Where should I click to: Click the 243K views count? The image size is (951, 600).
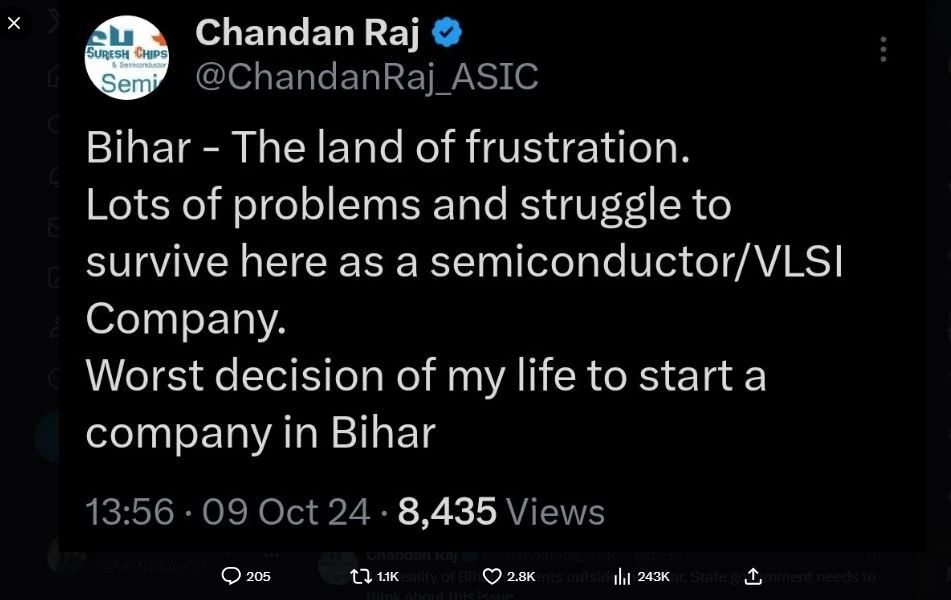(x=653, y=576)
